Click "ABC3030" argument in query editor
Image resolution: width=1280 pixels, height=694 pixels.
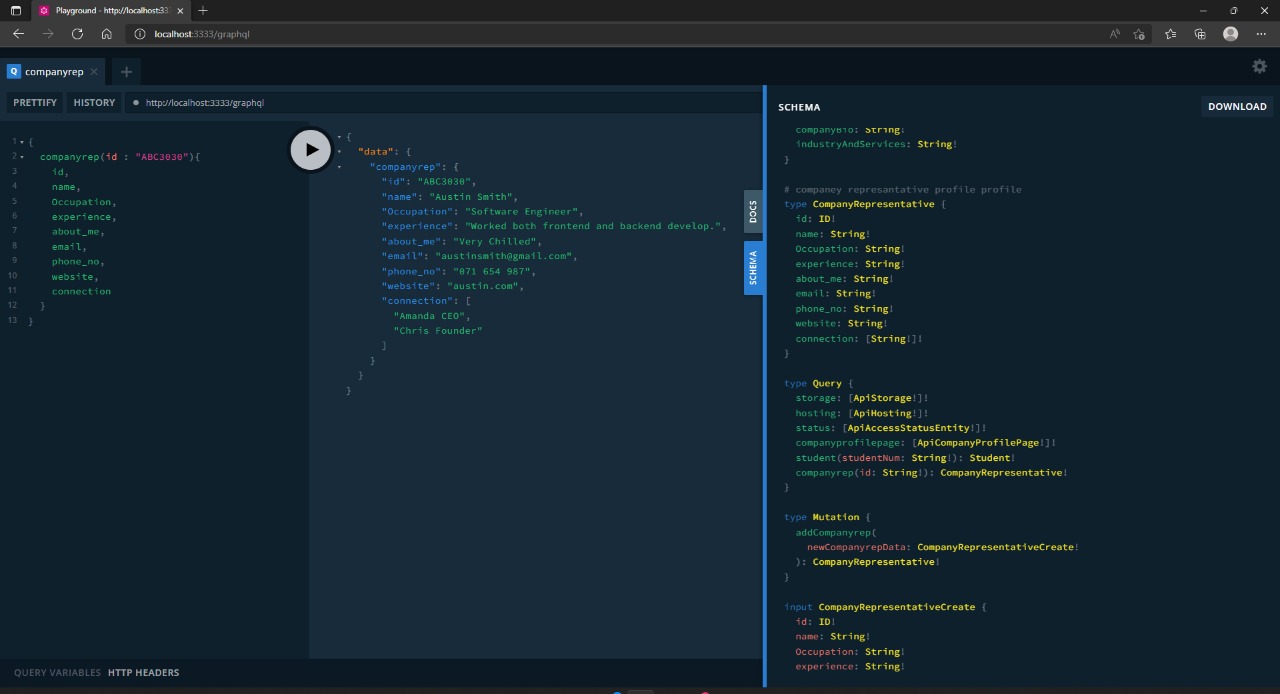pos(161,157)
